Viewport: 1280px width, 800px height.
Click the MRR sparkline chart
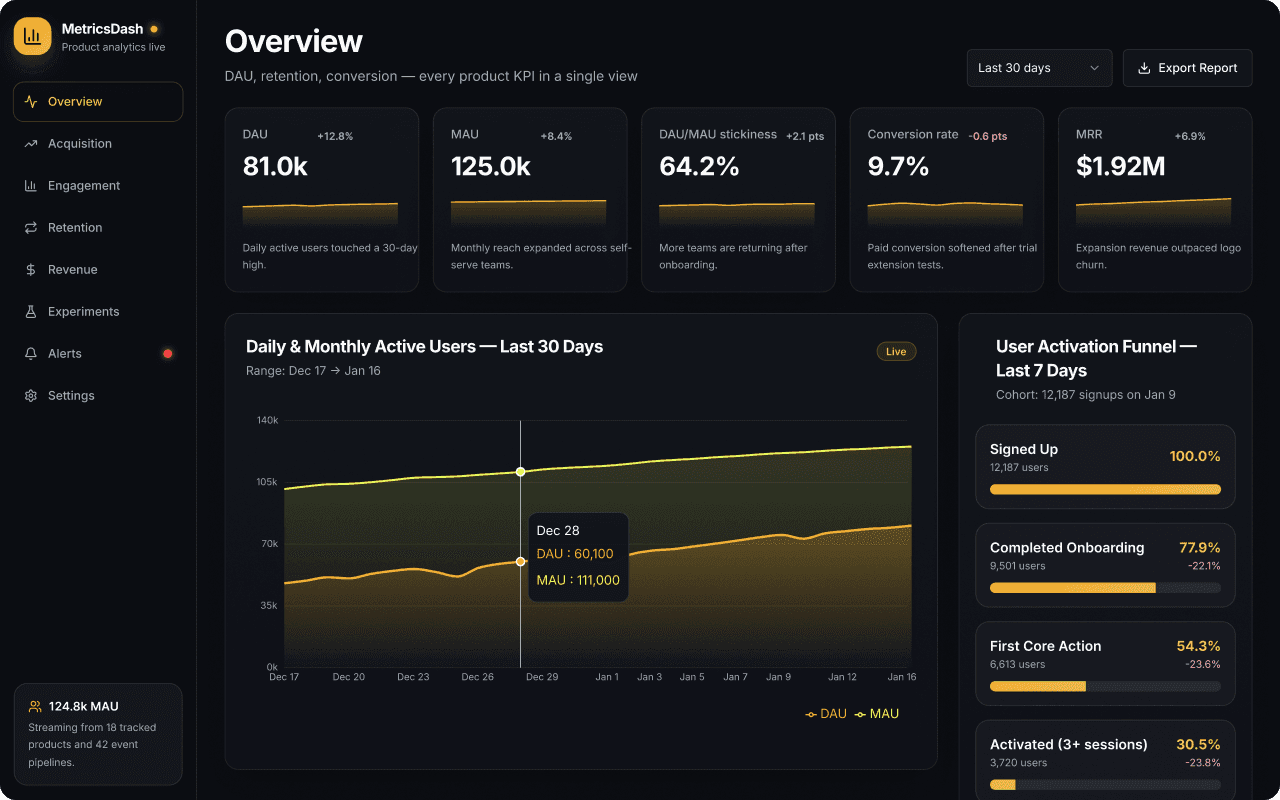pyautogui.click(x=1153, y=213)
